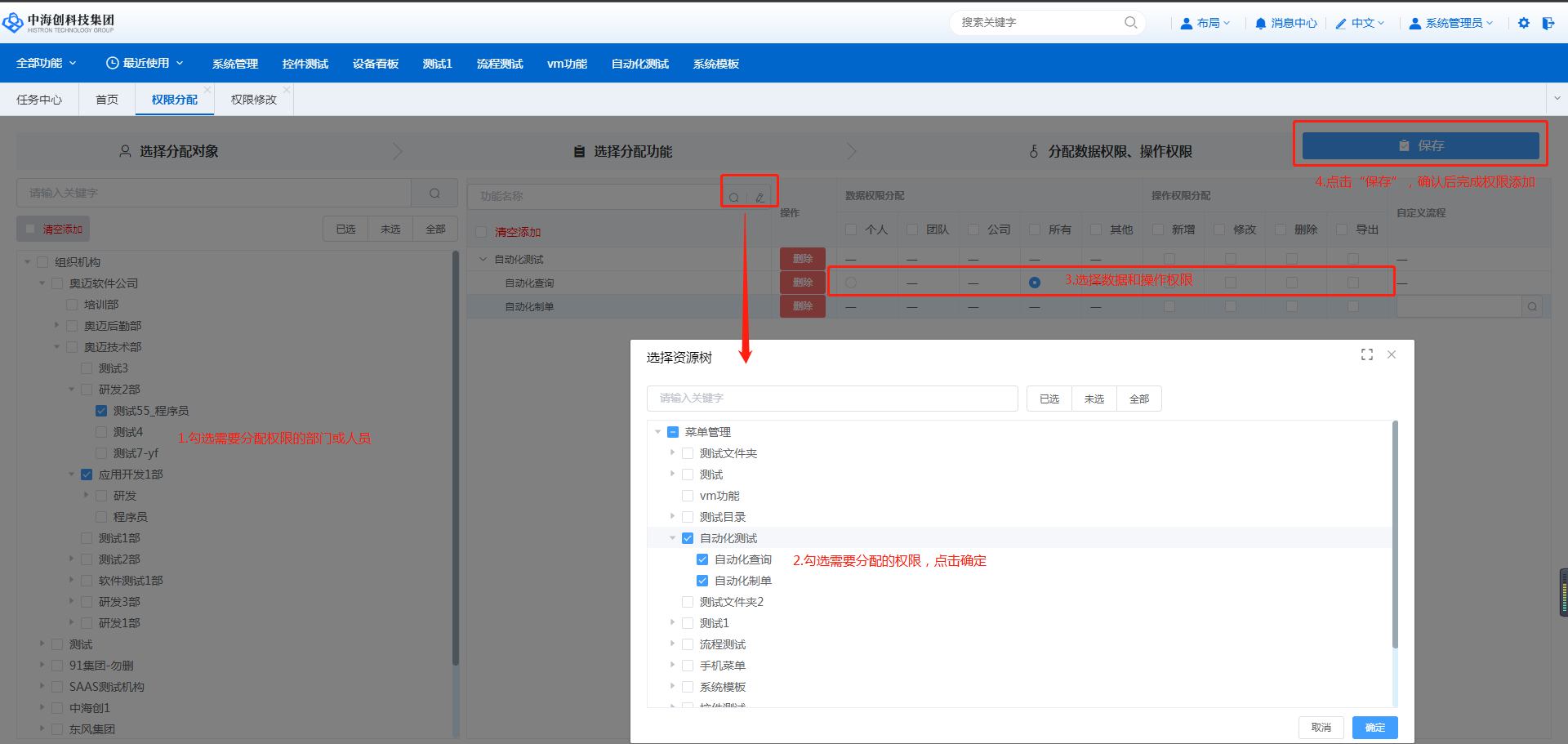
Task: Click fullscreen icon in resource tree dialog
Action: [1366, 354]
